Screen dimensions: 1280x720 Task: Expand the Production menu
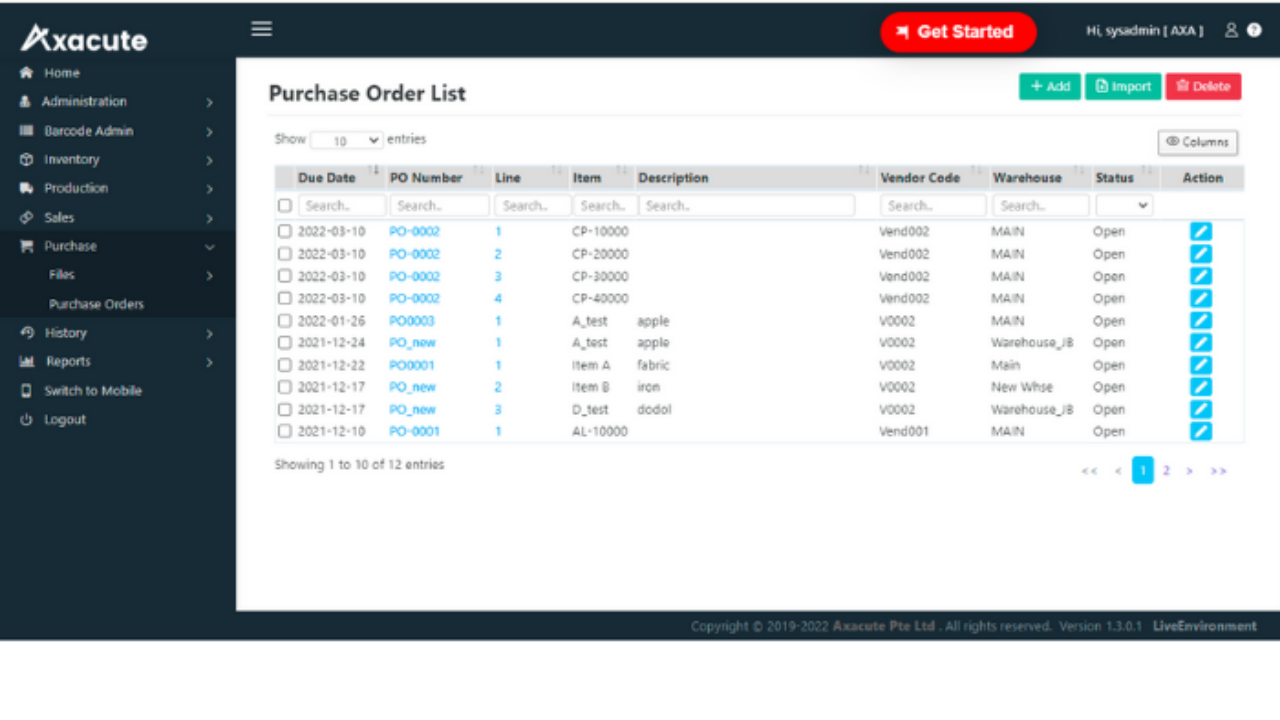pyautogui.click(x=118, y=188)
